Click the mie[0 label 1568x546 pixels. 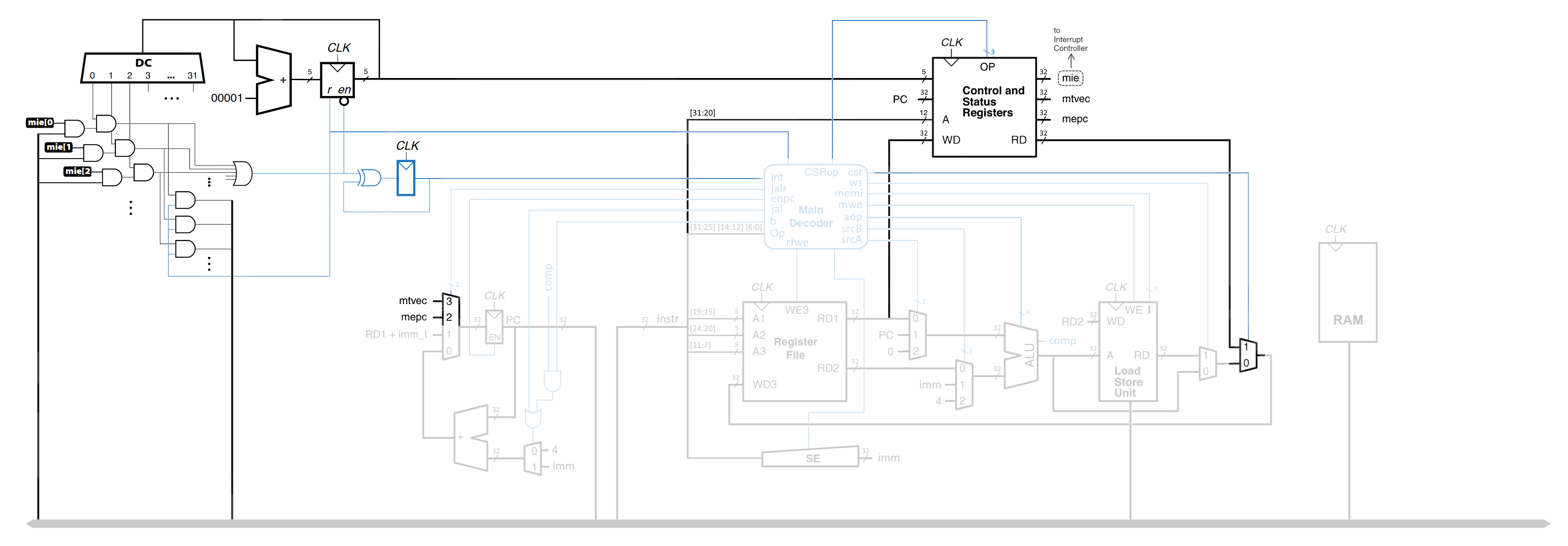tap(40, 122)
